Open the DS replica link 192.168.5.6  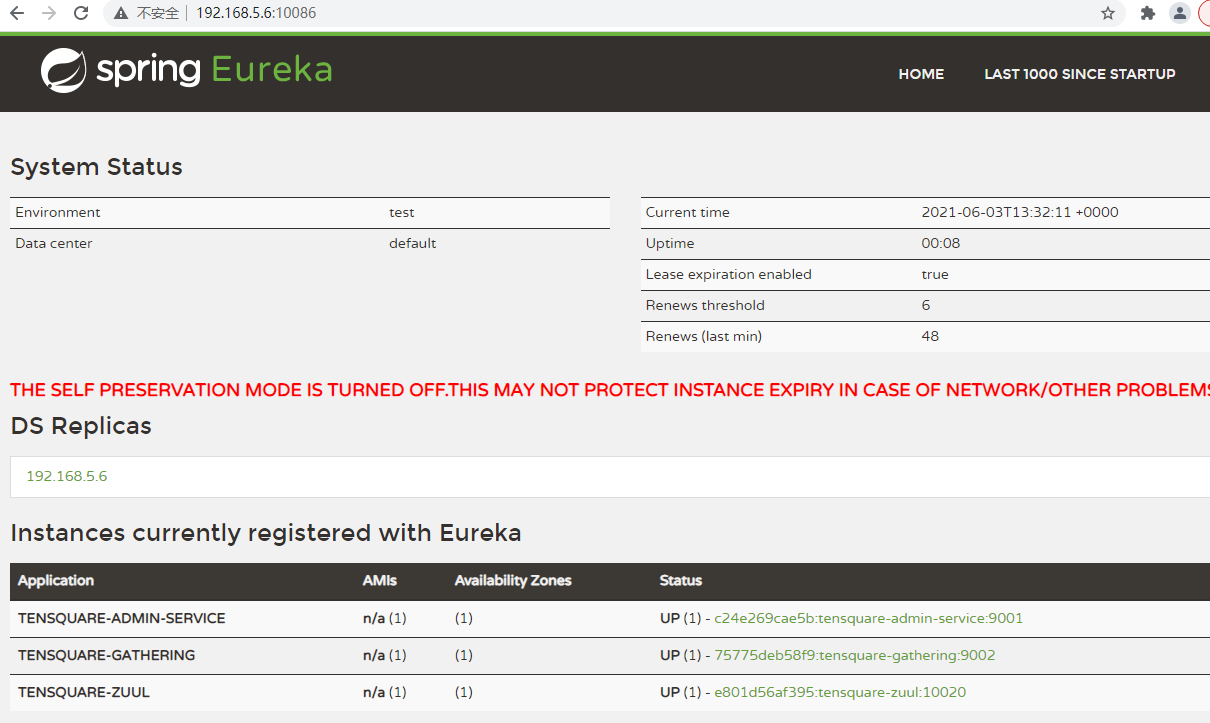[x=67, y=476]
